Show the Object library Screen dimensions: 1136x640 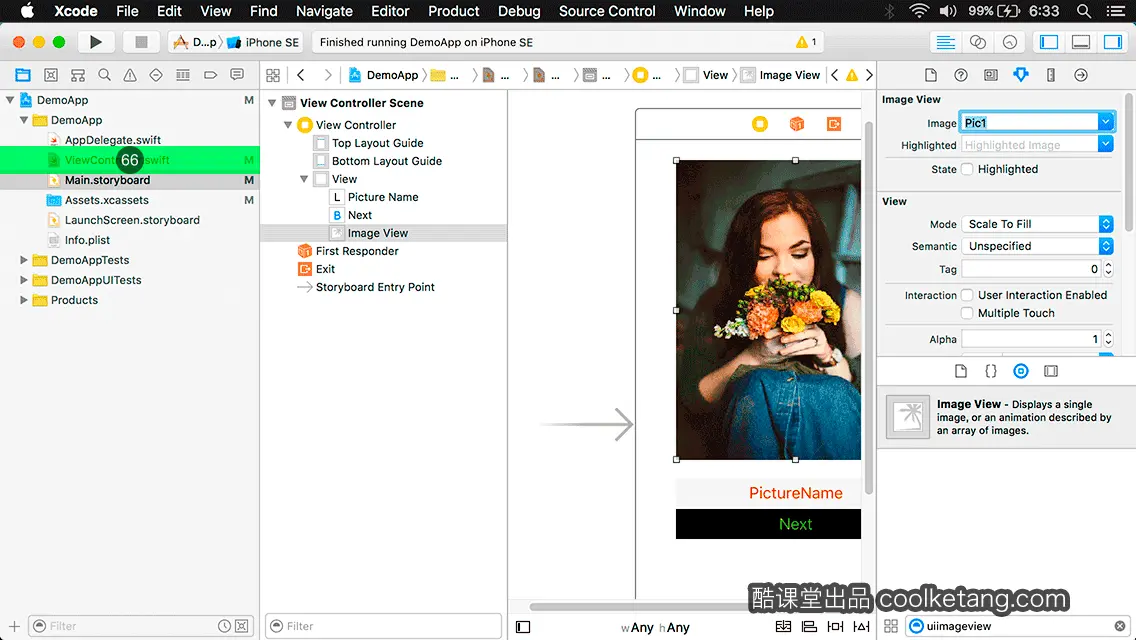click(x=1021, y=371)
